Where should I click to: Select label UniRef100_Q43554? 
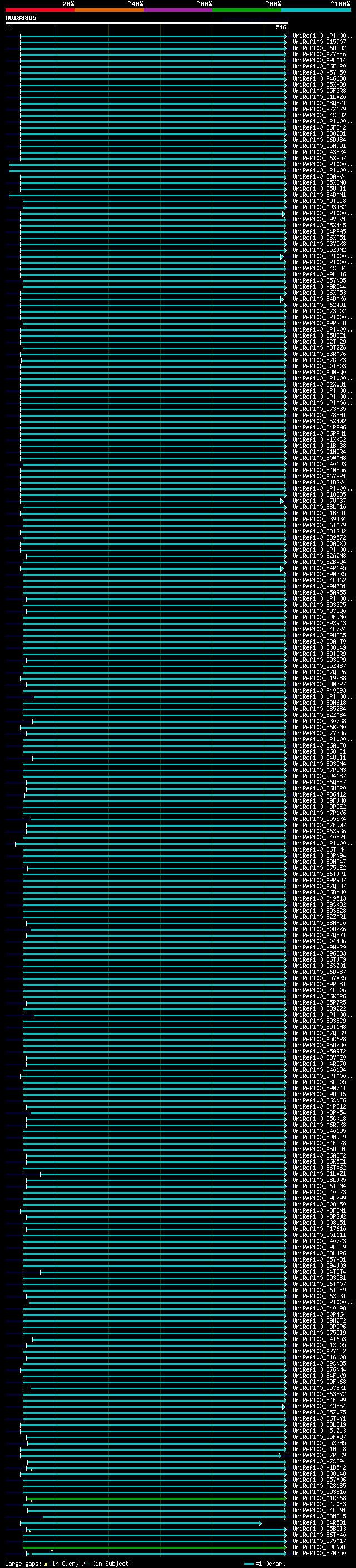point(319,1406)
